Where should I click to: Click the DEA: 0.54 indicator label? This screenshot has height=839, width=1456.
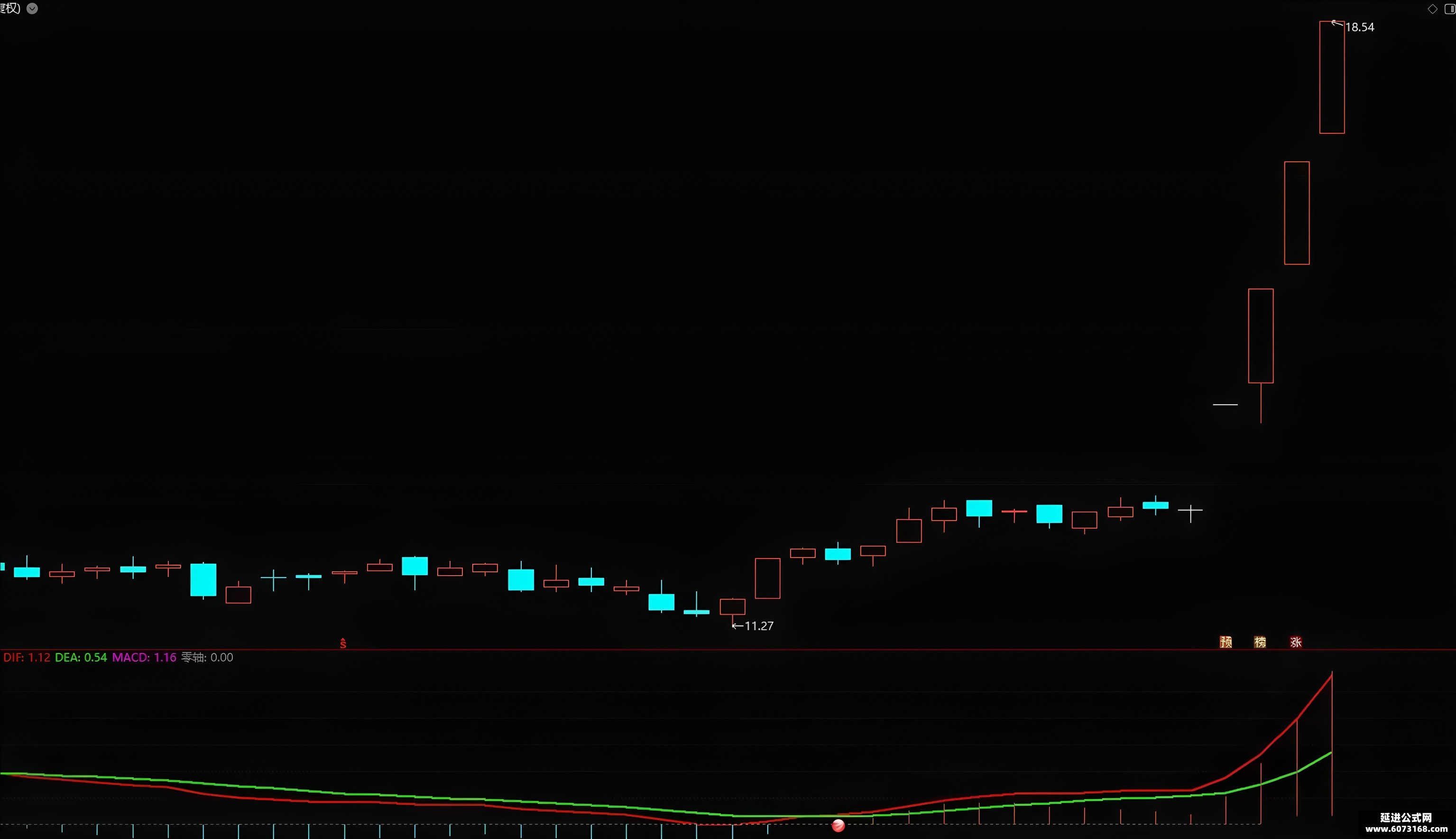81,658
